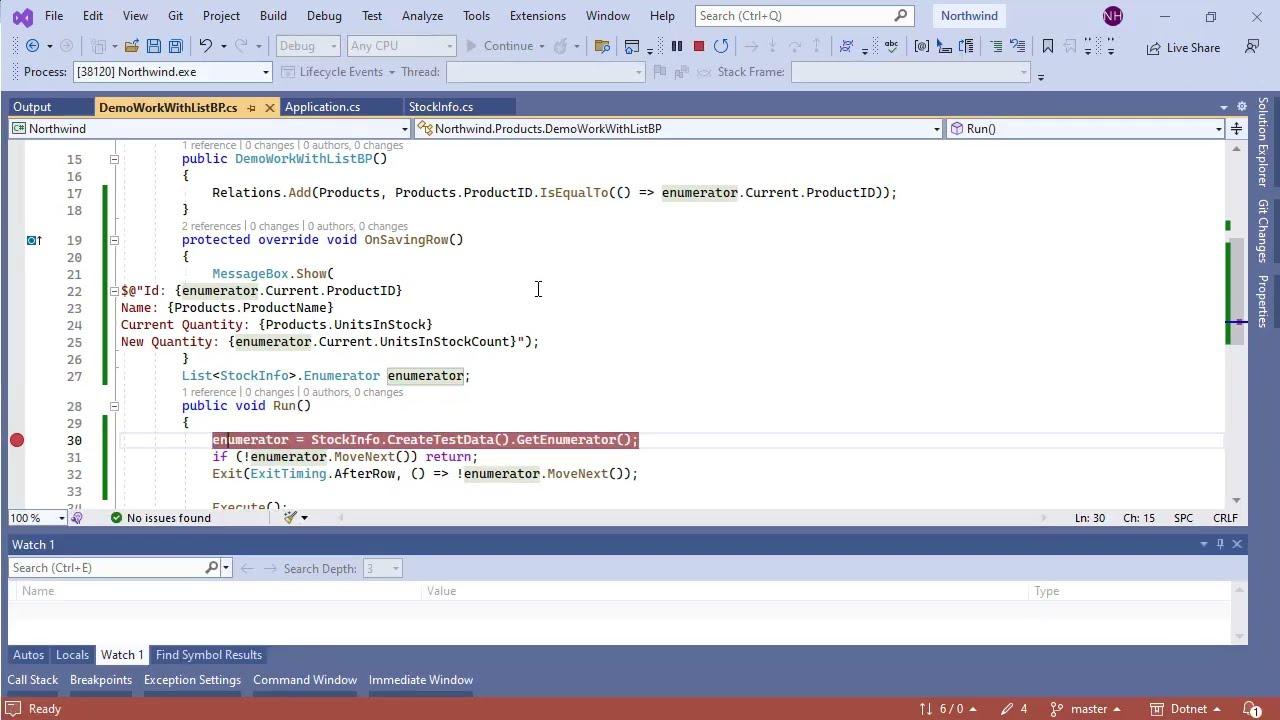1280x720 pixels.
Task: Open the Extensions menu
Action: pos(537,16)
